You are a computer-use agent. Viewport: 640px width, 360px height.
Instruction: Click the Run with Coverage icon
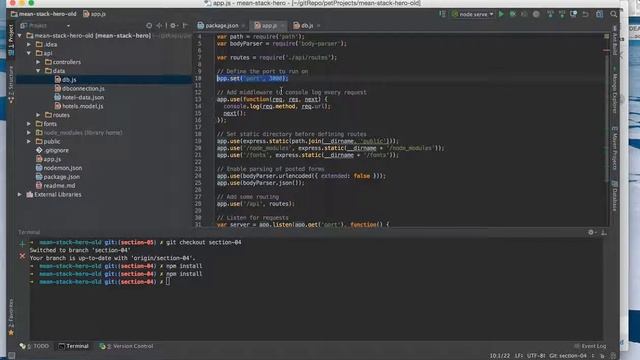click(524, 14)
